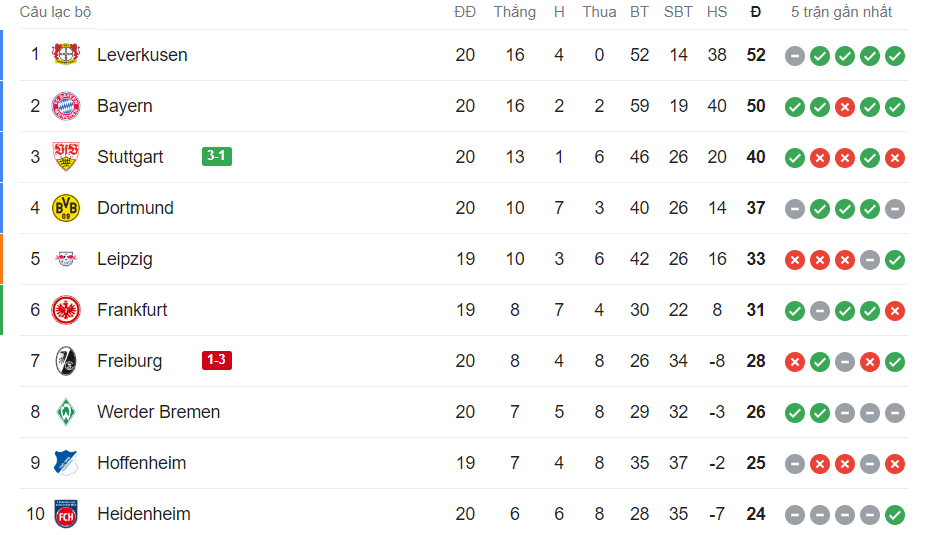Open the Leverkusen team name link
The width and height of the screenshot is (939, 535).
pyautogui.click(x=142, y=55)
